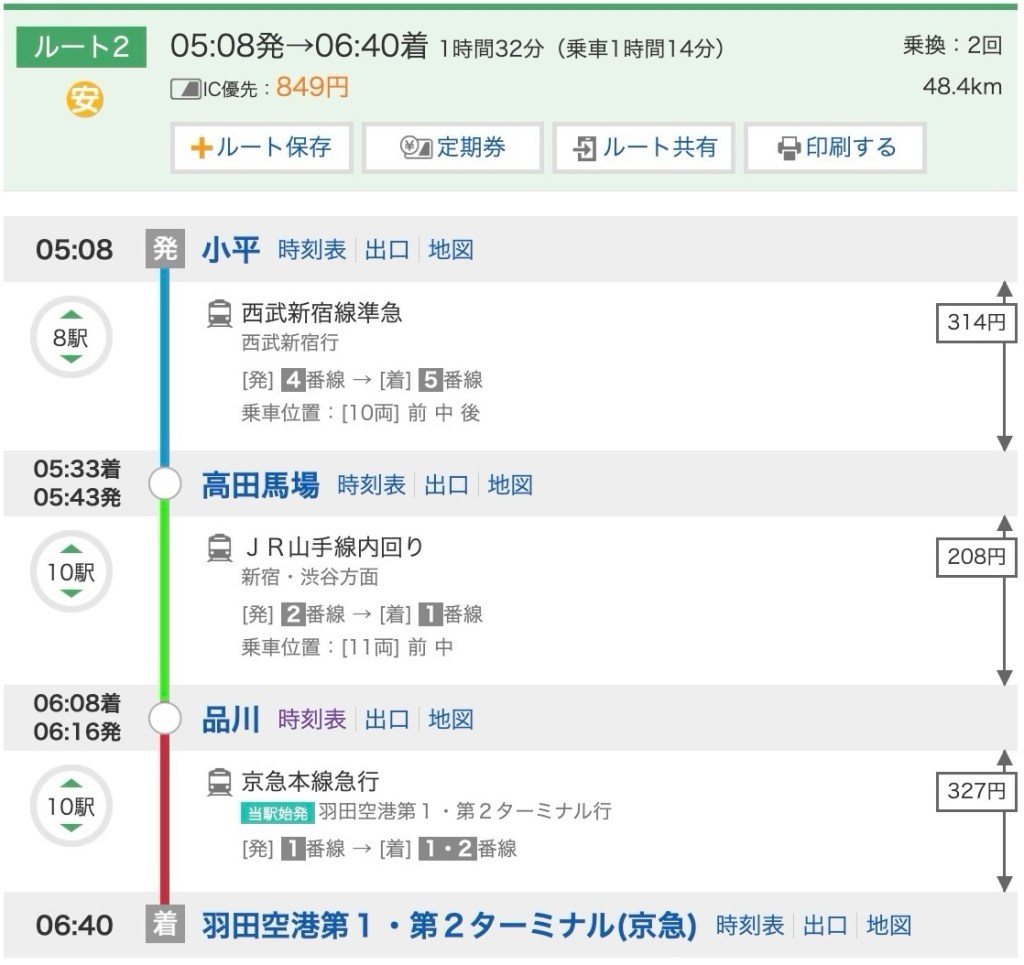The height and width of the screenshot is (965, 1024).
Task: Select the ルート2 route tab
Action: [x=81, y=48]
